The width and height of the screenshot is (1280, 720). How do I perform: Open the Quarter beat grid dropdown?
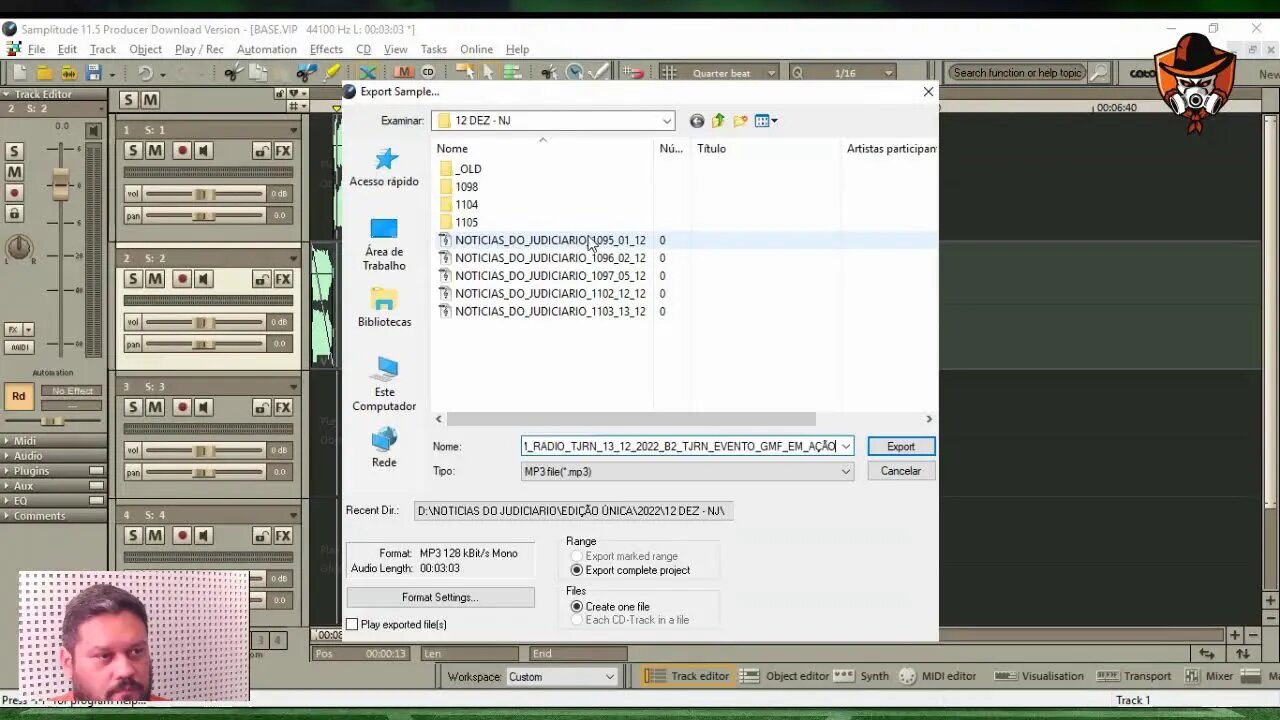pyautogui.click(x=771, y=73)
